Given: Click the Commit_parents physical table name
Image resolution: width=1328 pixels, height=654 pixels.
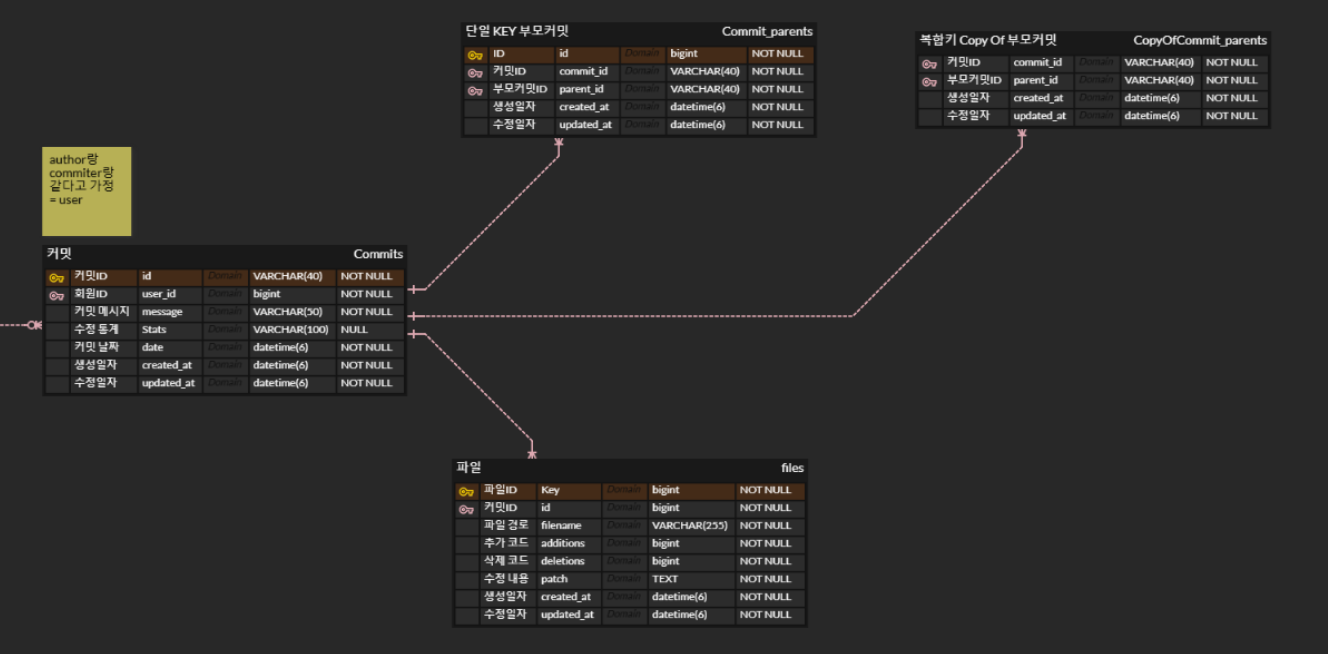Looking at the screenshot, I should (x=767, y=31).
